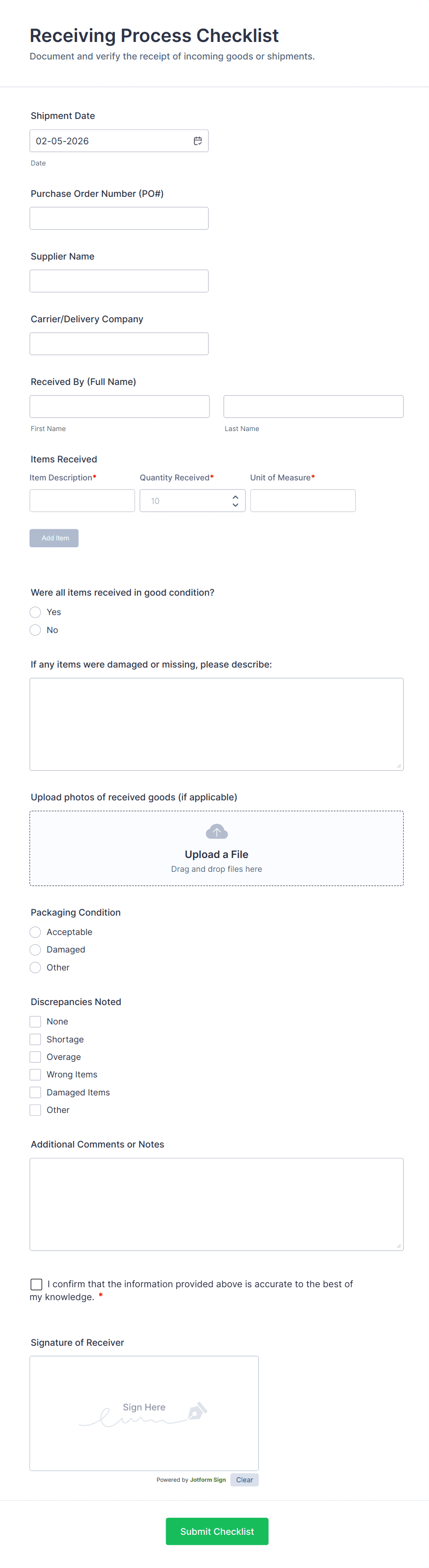Click the Purchase Order Number field

pyautogui.click(x=119, y=218)
